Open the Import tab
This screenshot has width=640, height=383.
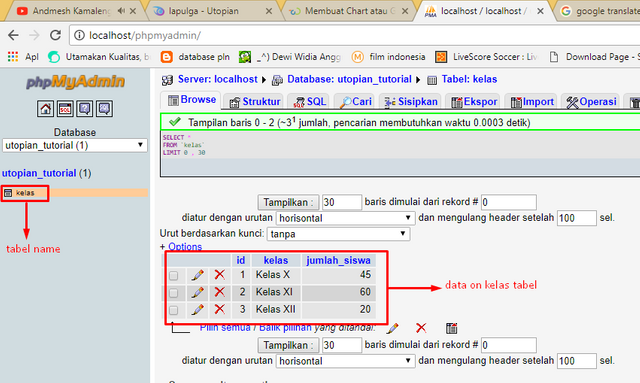click(x=532, y=102)
